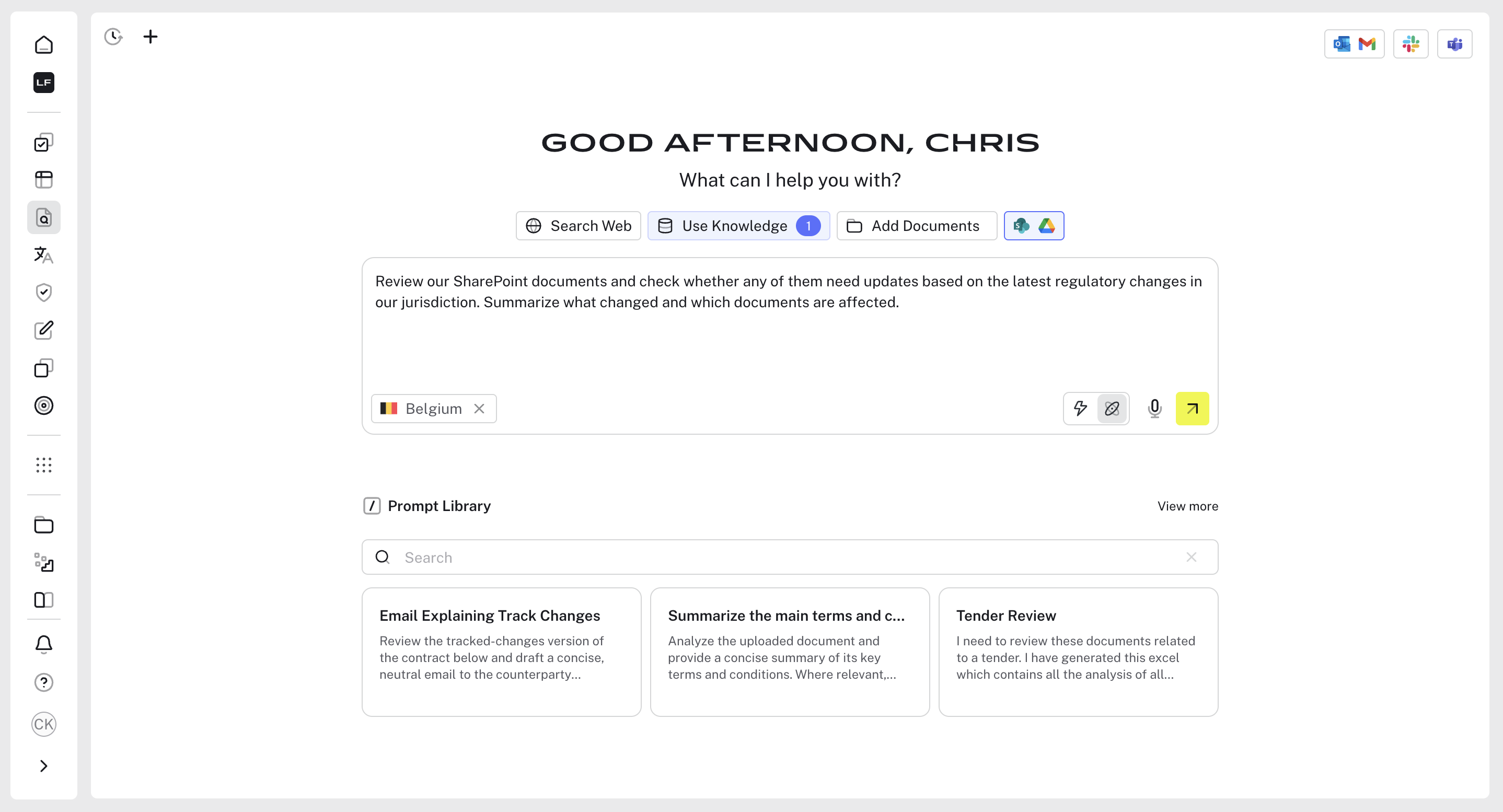Open the translate tool in sidebar
Viewport: 1503px width, 812px height.
click(44, 255)
